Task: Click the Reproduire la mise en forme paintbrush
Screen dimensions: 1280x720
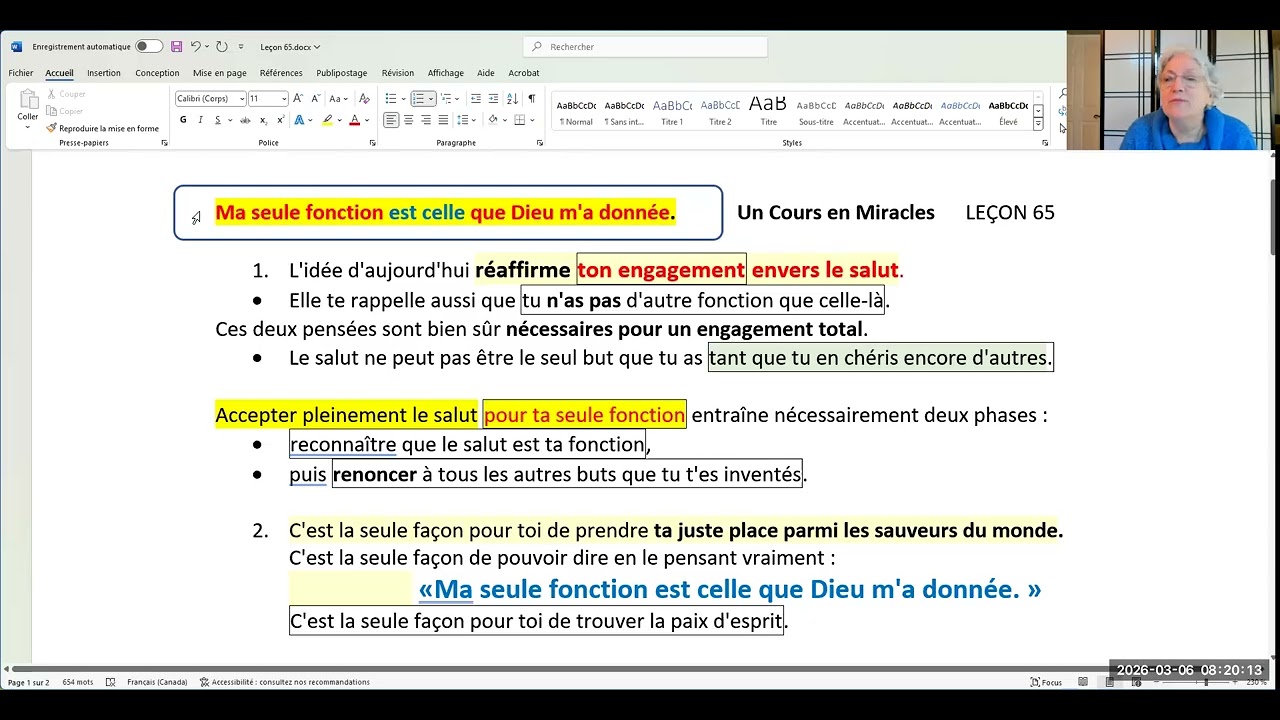Action: point(102,128)
